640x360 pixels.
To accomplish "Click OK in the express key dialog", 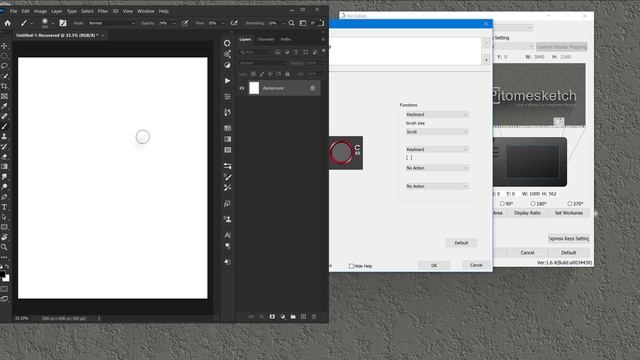I will point(434,265).
